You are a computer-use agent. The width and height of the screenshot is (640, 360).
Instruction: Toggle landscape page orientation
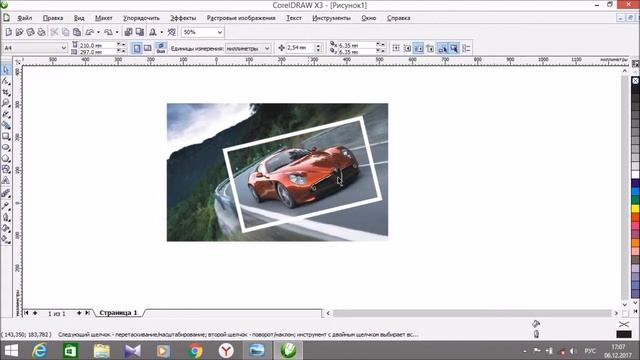pos(148,48)
